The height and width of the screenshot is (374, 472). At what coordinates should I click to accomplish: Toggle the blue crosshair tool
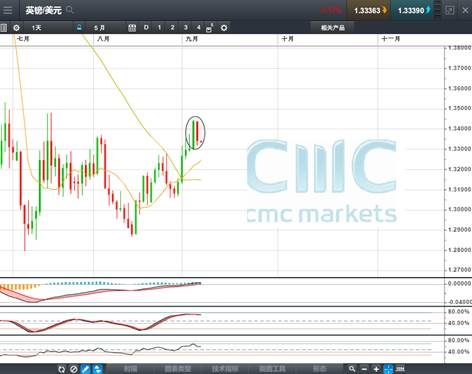[389, 369]
